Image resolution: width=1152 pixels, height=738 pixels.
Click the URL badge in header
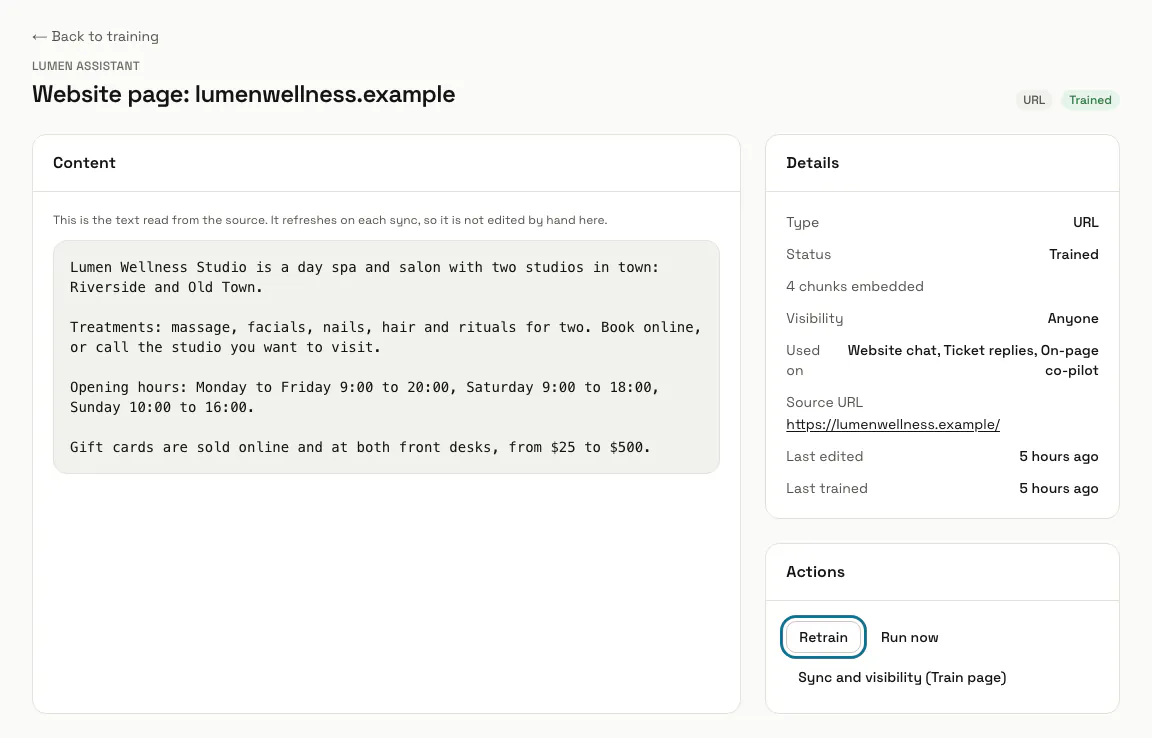click(1034, 100)
